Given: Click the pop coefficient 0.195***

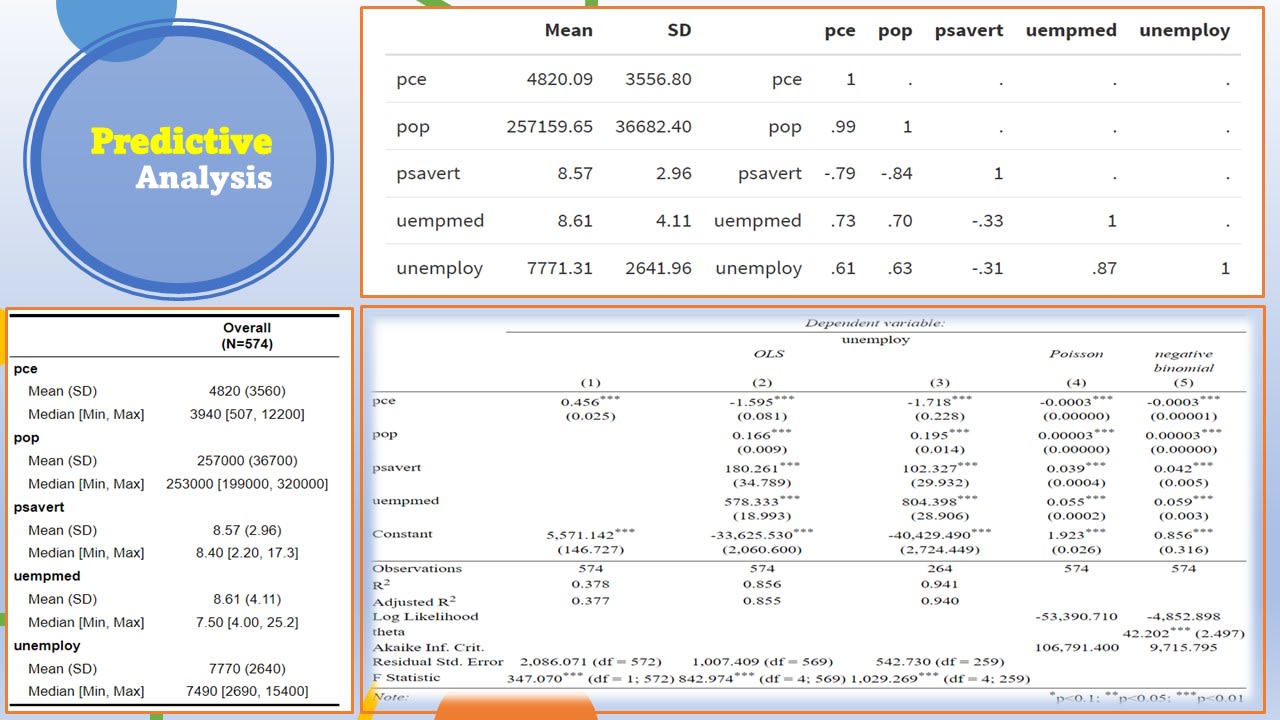Looking at the screenshot, I should pyautogui.click(x=940, y=435).
